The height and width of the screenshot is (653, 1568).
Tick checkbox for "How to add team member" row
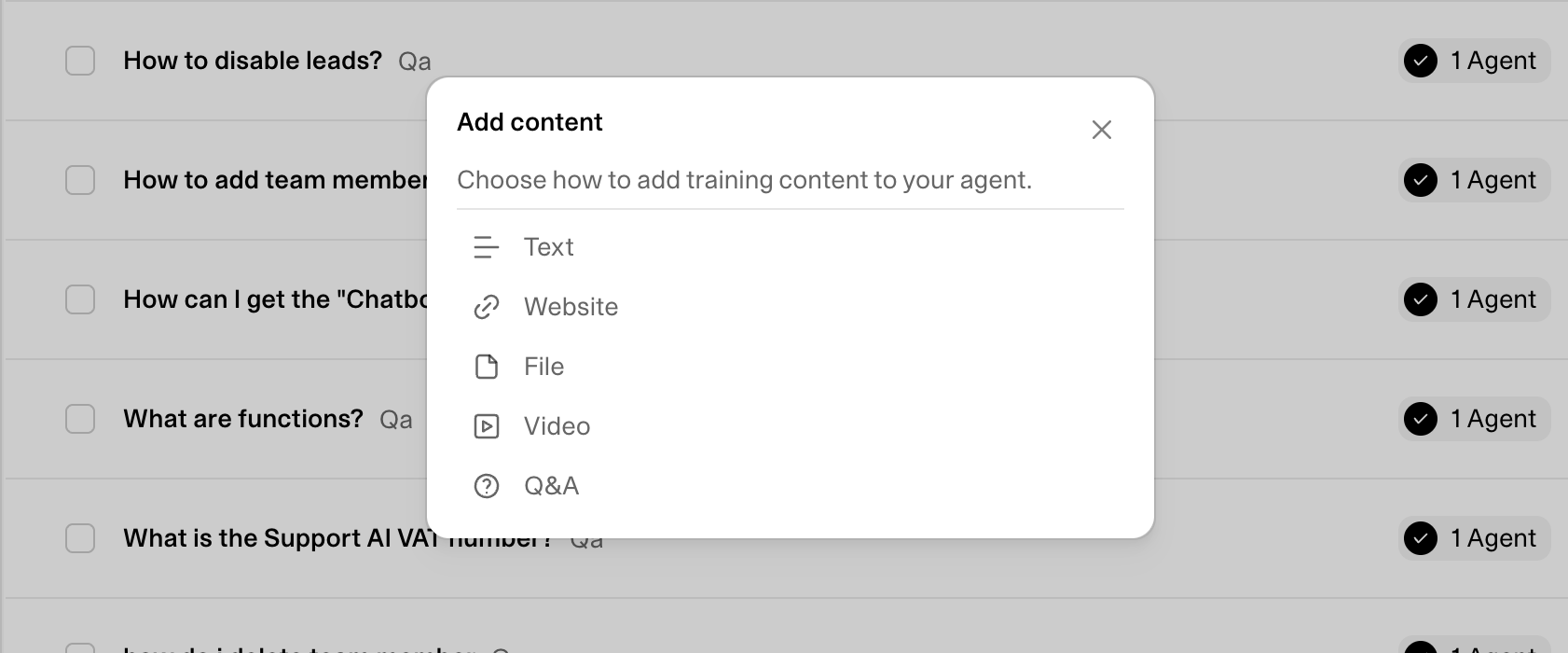[80, 180]
